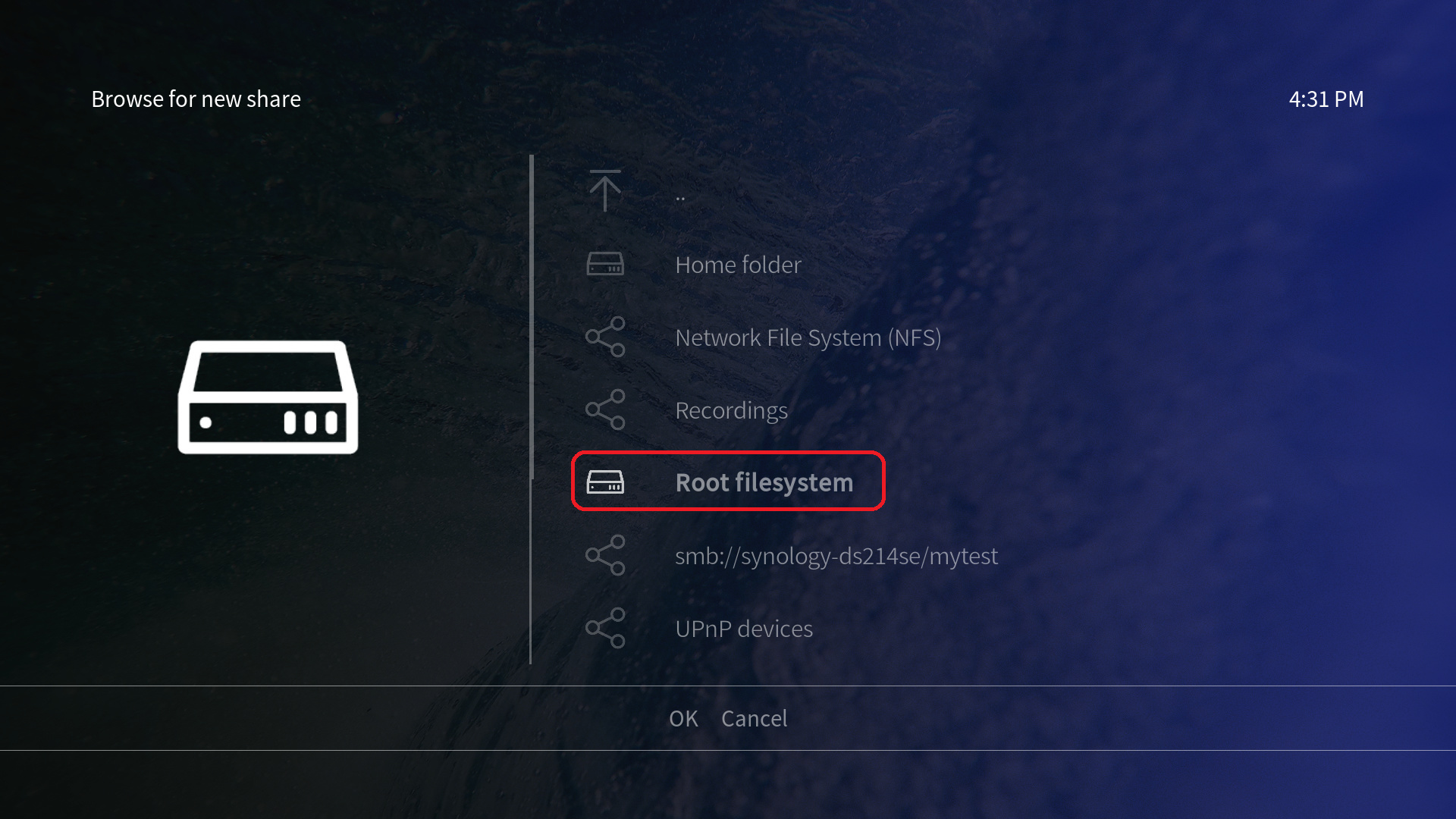Click the Recordings share icon
This screenshot has height=819, width=1456.
click(x=605, y=409)
